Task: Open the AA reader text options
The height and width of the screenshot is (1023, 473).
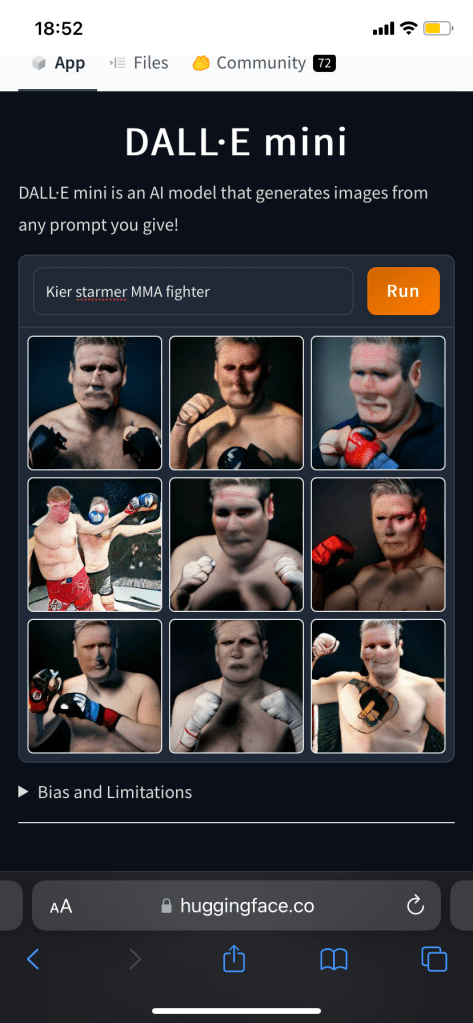Action: pos(61,906)
